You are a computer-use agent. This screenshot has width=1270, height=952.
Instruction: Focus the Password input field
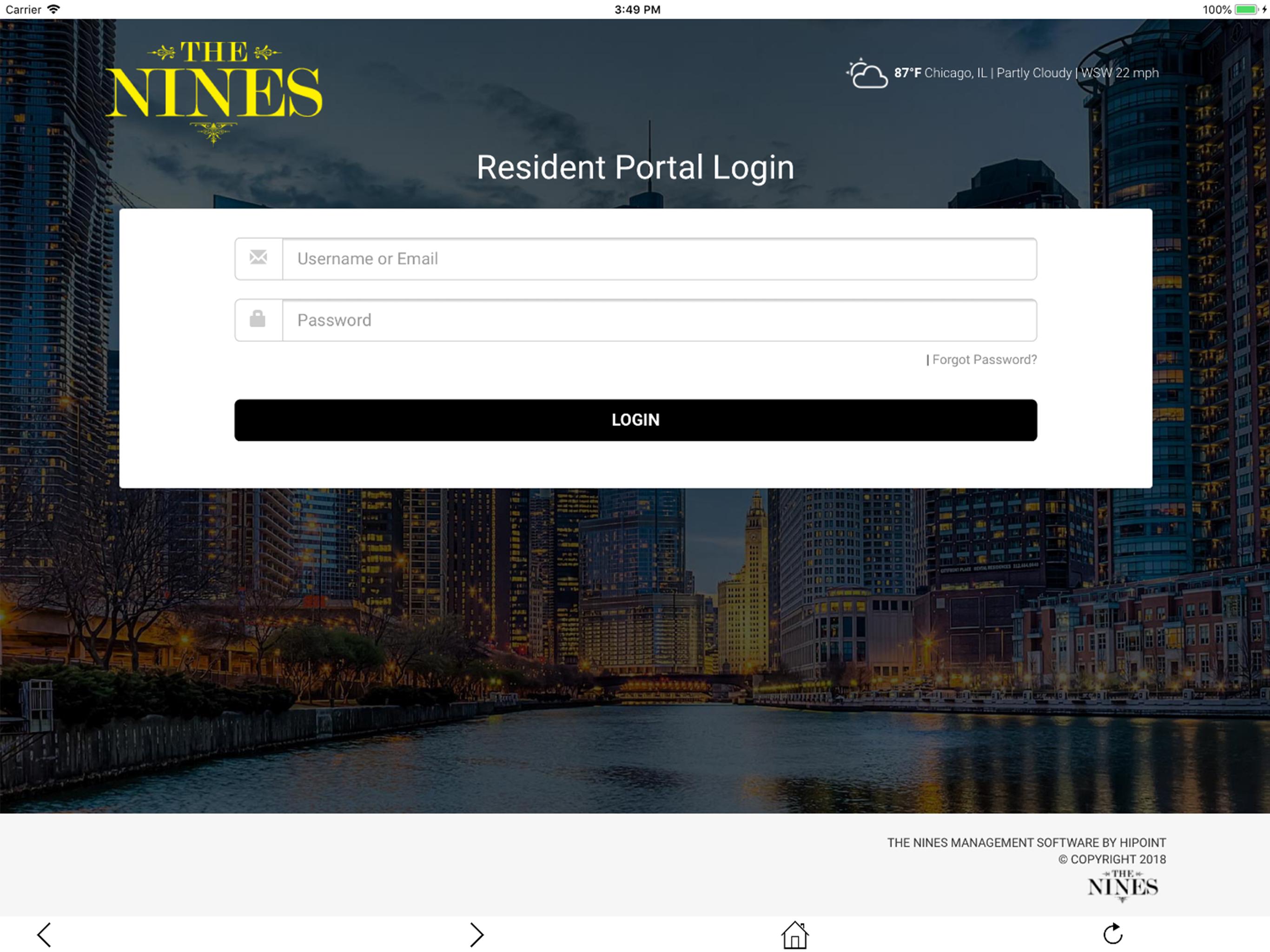659,320
